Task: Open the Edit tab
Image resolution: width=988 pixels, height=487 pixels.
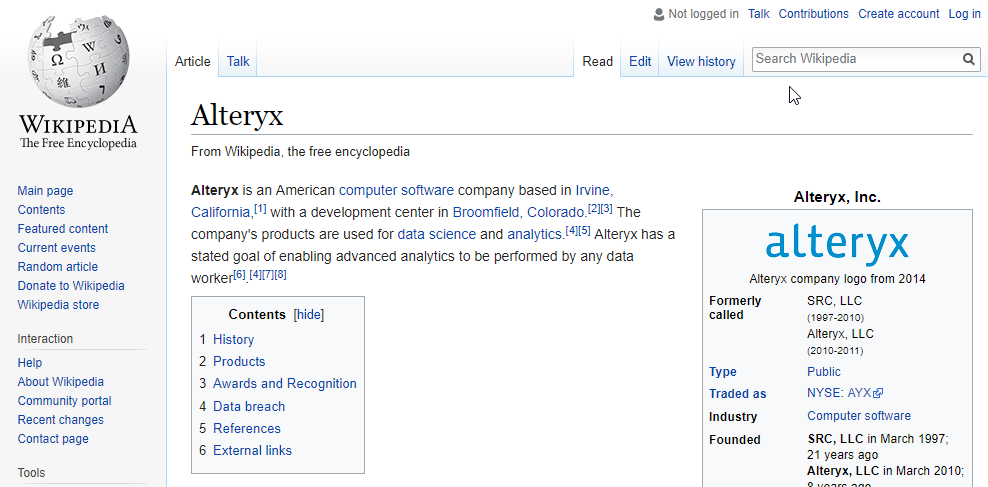Action: (640, 61)
